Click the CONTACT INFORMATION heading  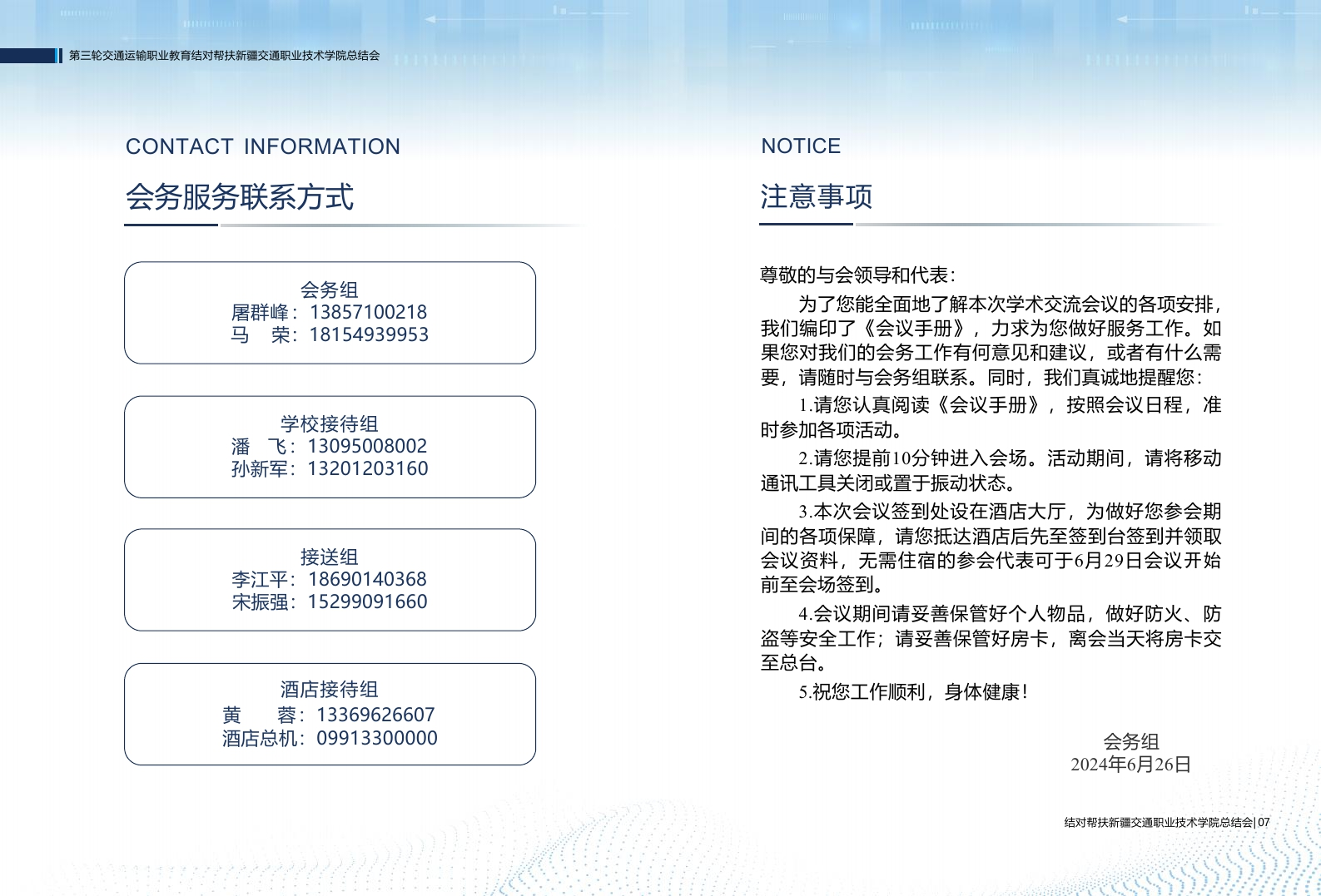(x=263, y=147)
